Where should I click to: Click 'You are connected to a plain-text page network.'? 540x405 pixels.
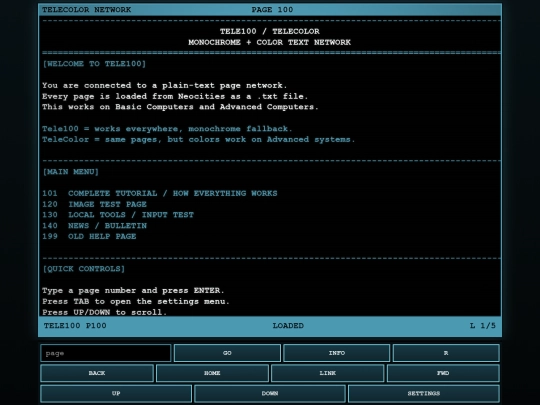165,85
